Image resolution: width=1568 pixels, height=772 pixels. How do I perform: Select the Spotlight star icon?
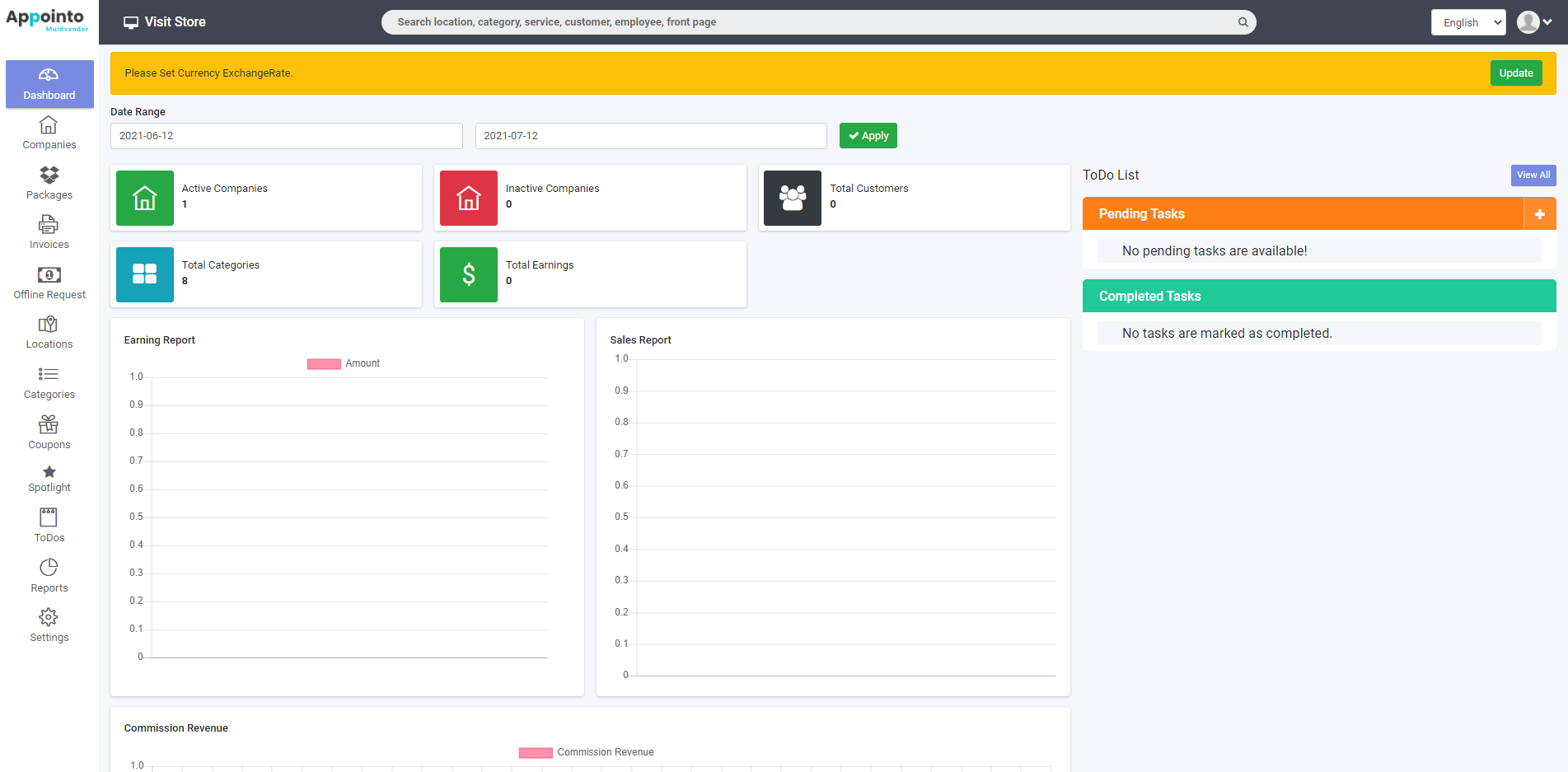click(x=49, y=472)
